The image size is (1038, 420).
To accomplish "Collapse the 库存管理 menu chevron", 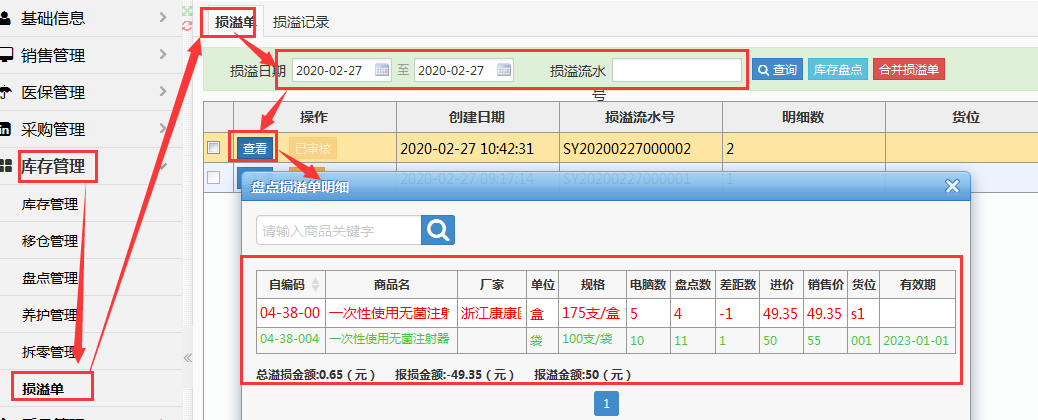I will tap(163, 166).
